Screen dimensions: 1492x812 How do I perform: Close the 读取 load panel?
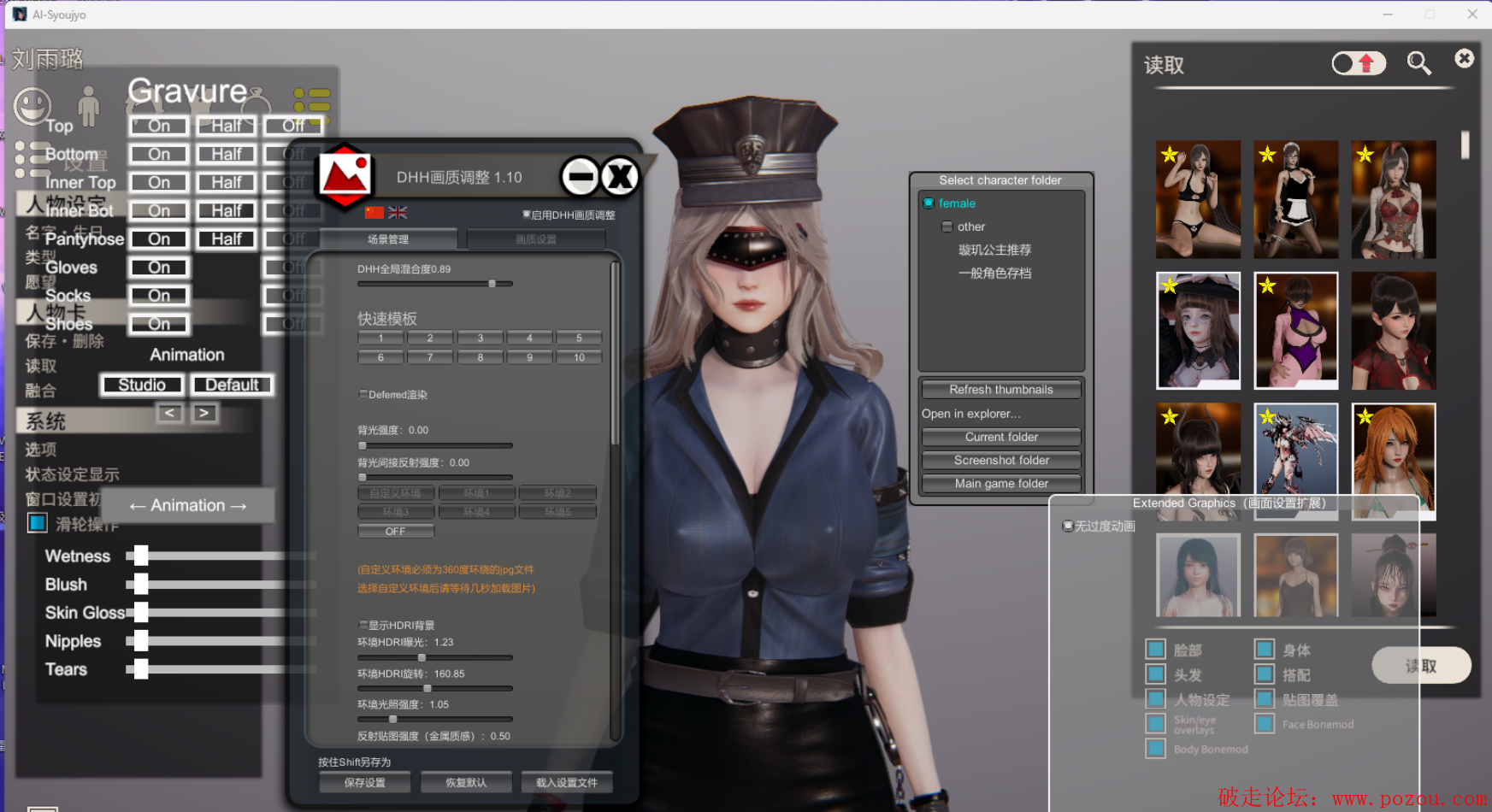click(1465, 58)
